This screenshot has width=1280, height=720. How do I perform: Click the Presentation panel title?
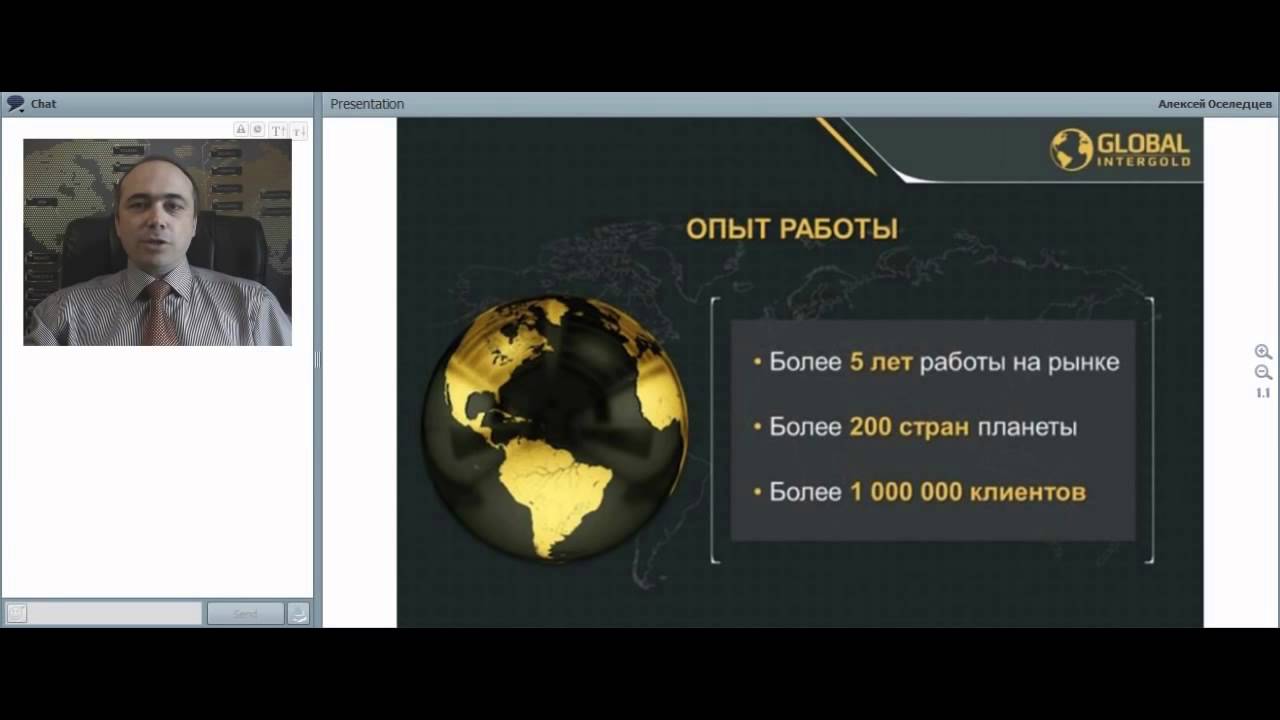click(x=367, y=104)
